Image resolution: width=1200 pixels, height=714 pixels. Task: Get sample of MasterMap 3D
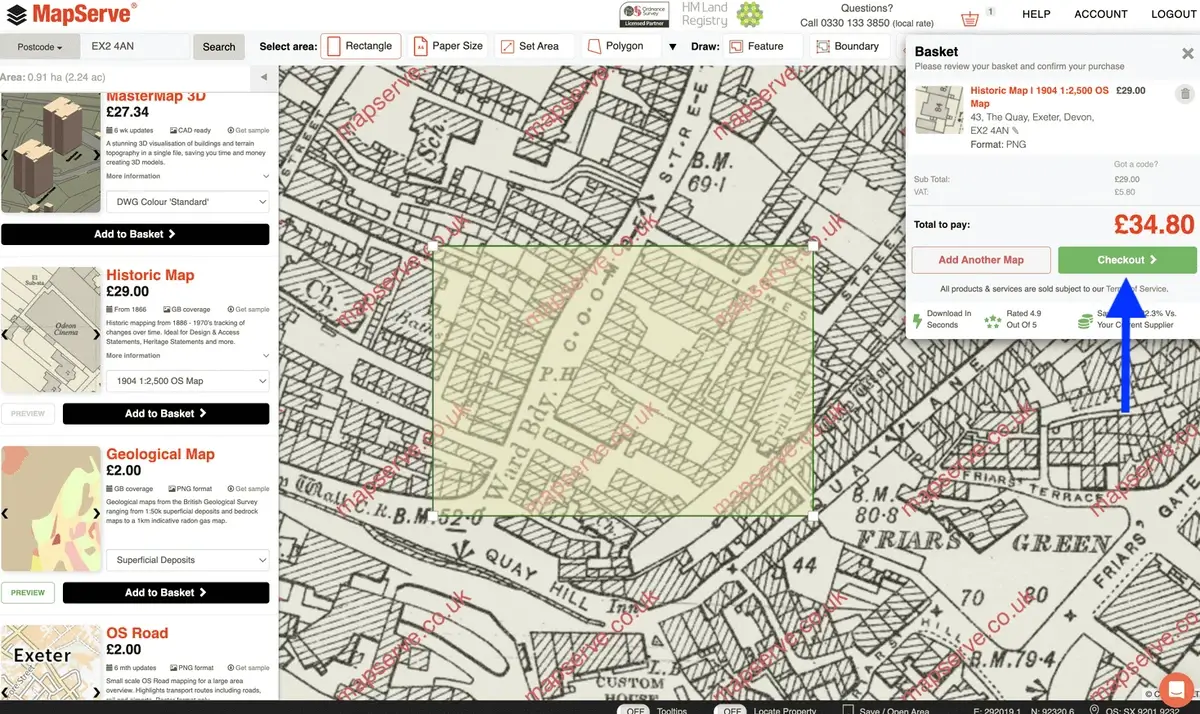pos(247,130)
